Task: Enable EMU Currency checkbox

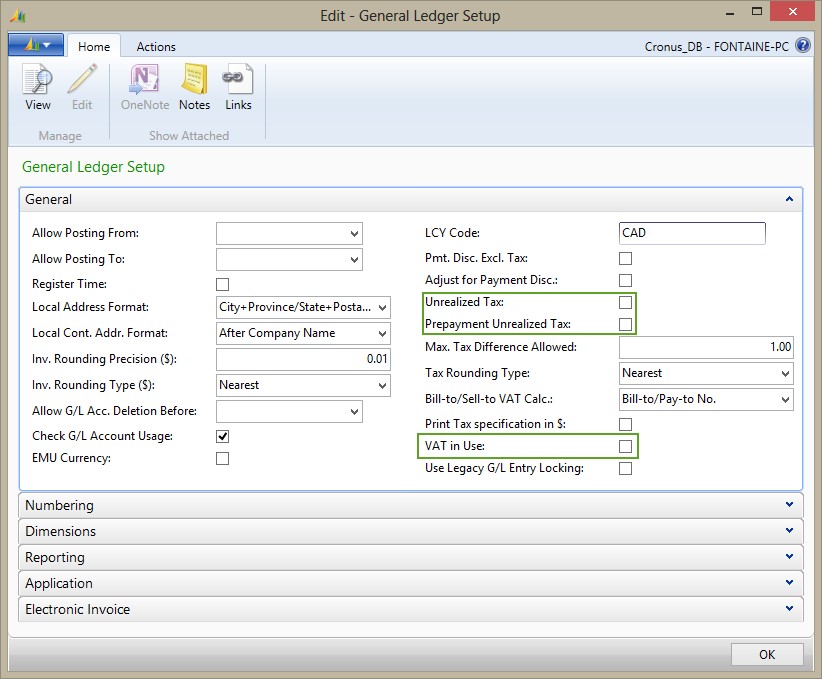Action: click(x=222, y=458)
